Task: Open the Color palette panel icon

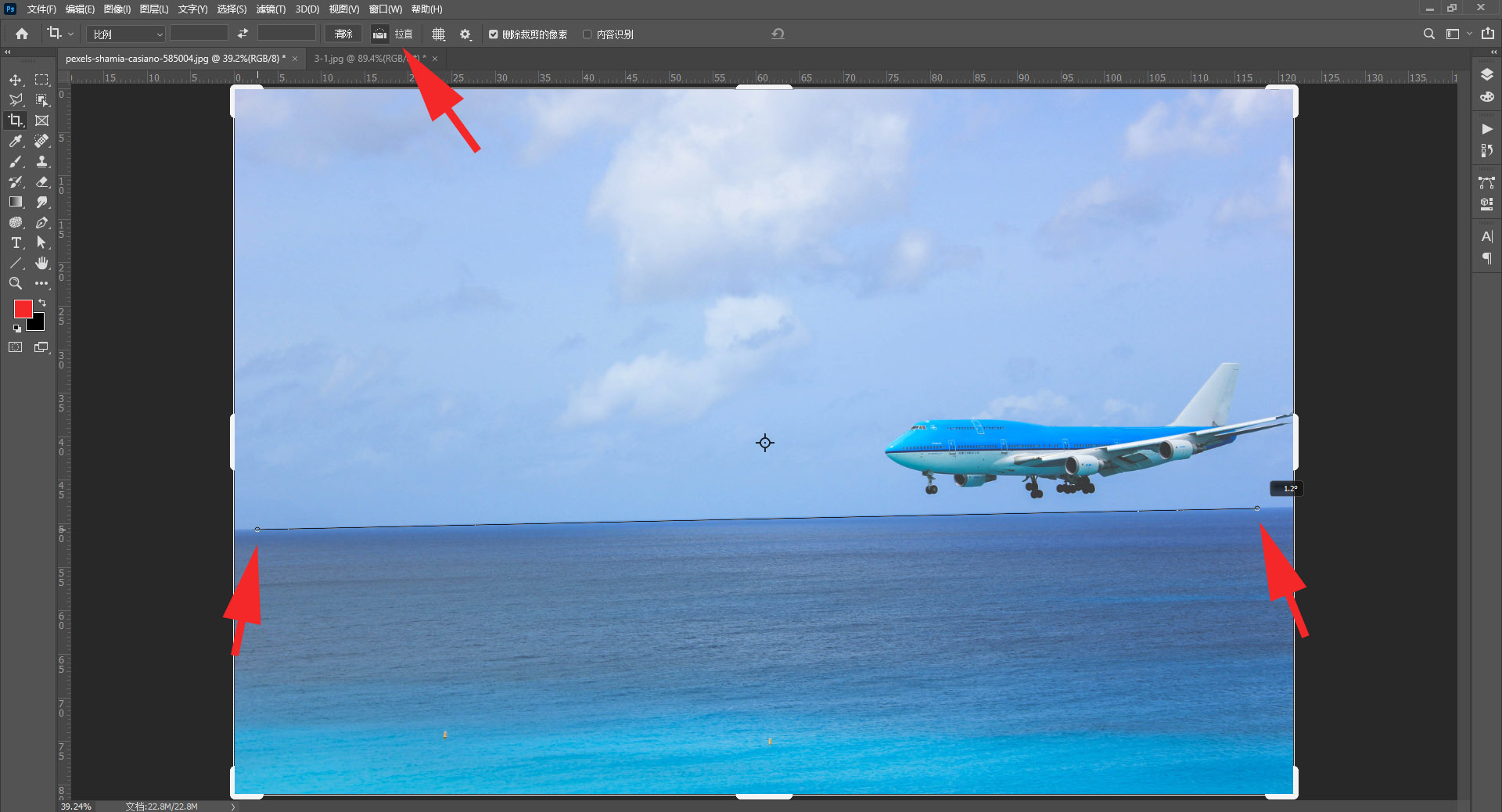Action: tap(1487, 97)
